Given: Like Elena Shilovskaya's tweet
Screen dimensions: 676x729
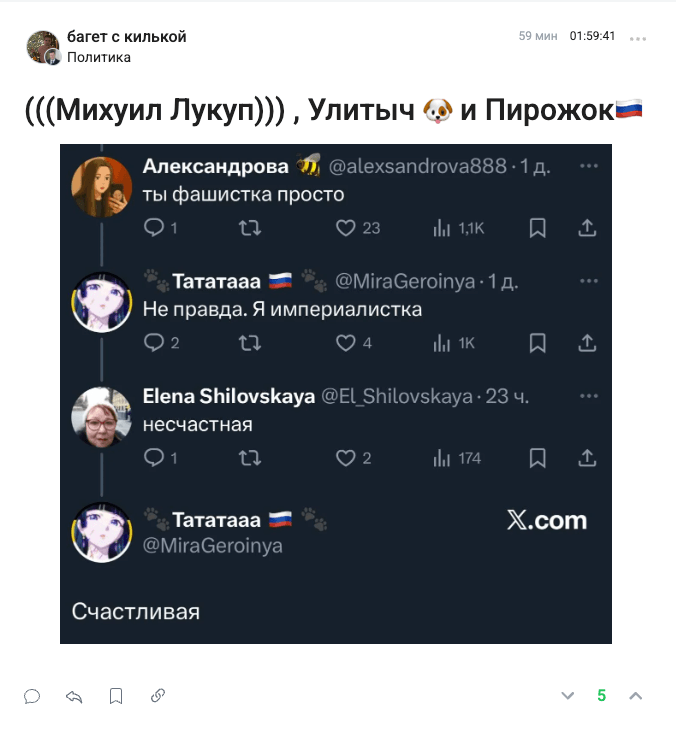Looking at the screenshot, I should (346, 458).
